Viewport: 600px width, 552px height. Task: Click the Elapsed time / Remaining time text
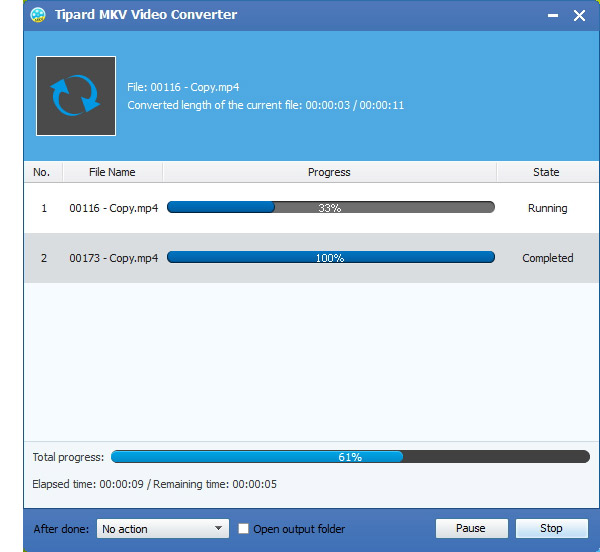click(155, 484)
